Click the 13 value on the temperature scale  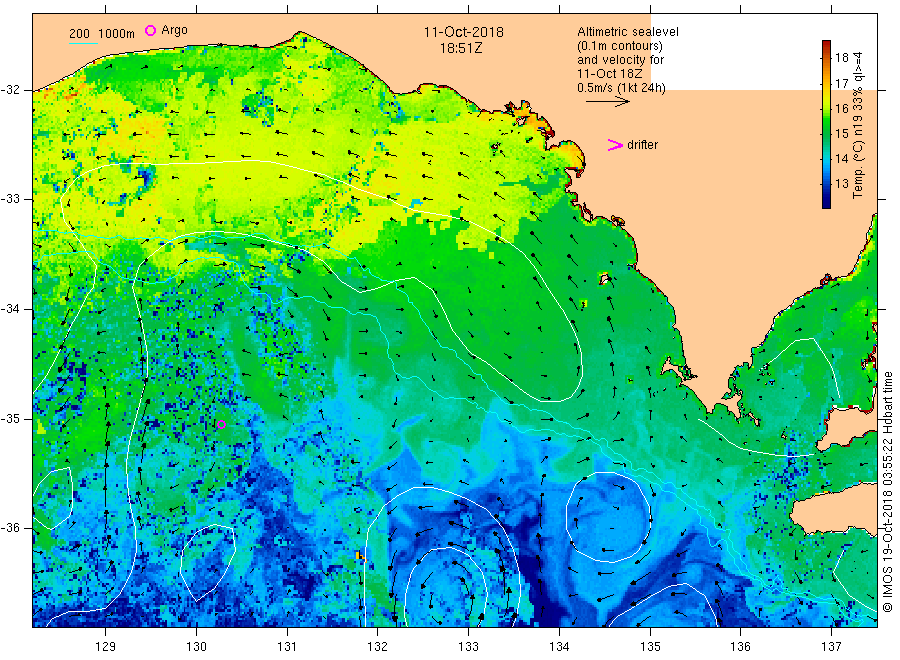841,184
